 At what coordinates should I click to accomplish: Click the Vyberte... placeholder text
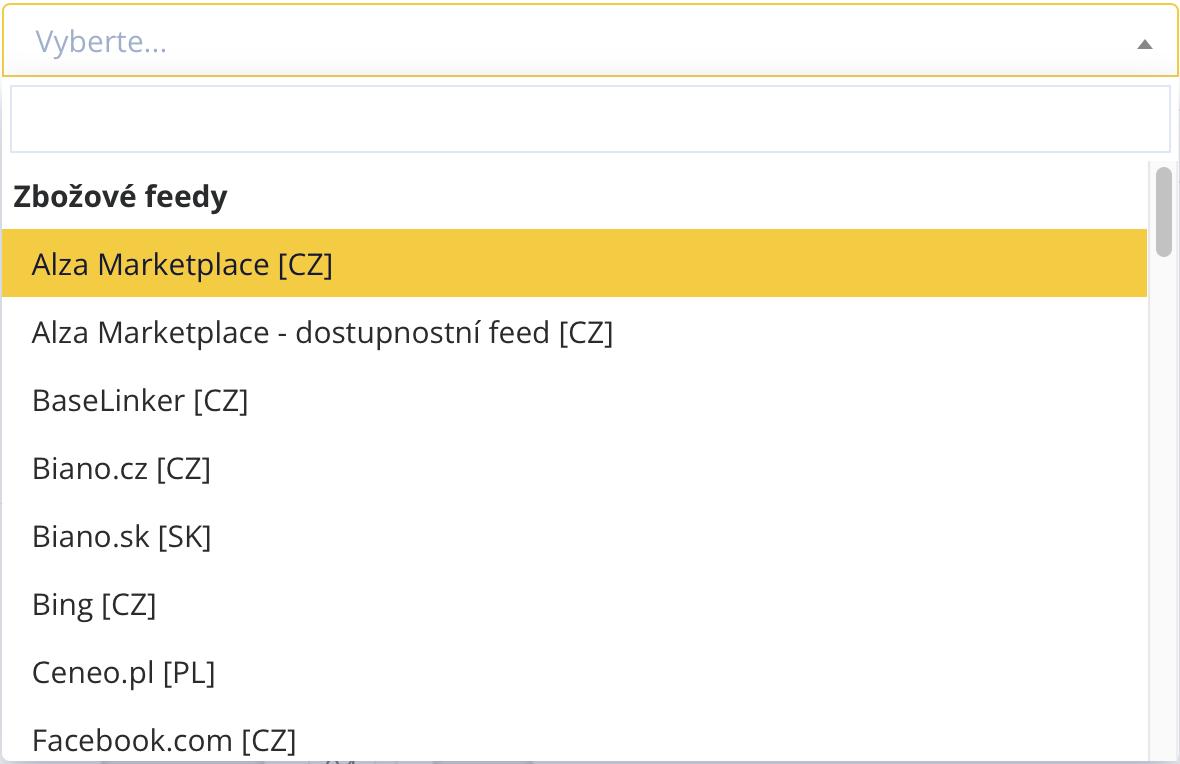(101, 42)
